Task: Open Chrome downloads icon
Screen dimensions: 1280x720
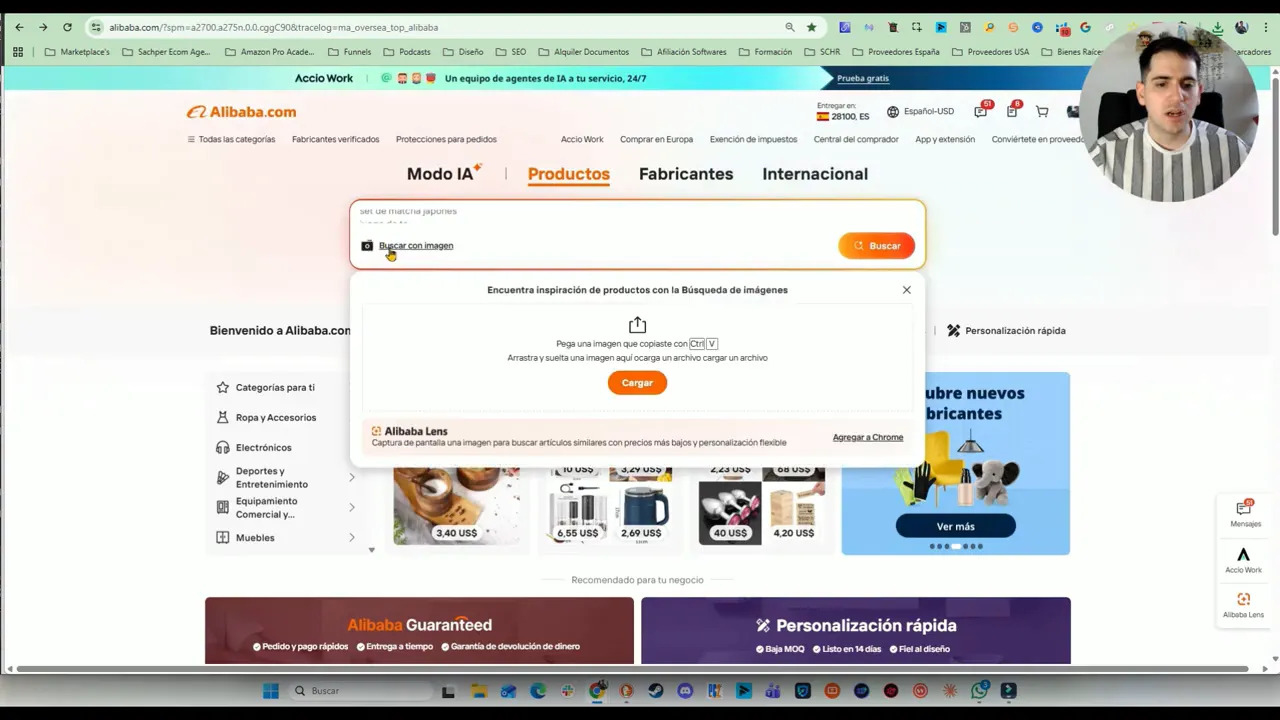Action: [x=1218, y=27]
